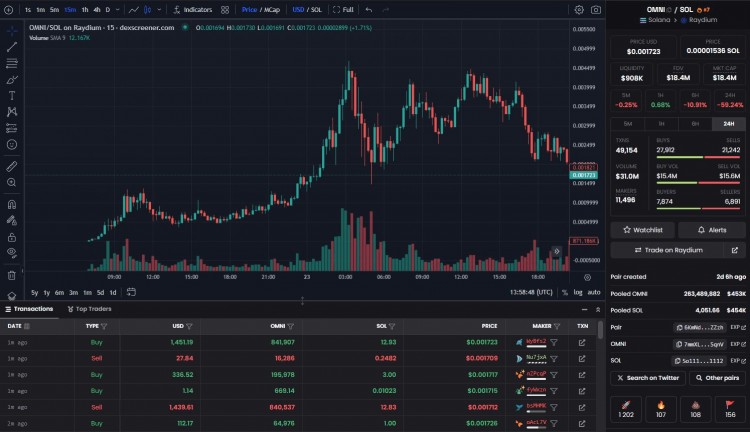Toggle chart between Price and MCap

pyautogui.click(x=260, y=9)
